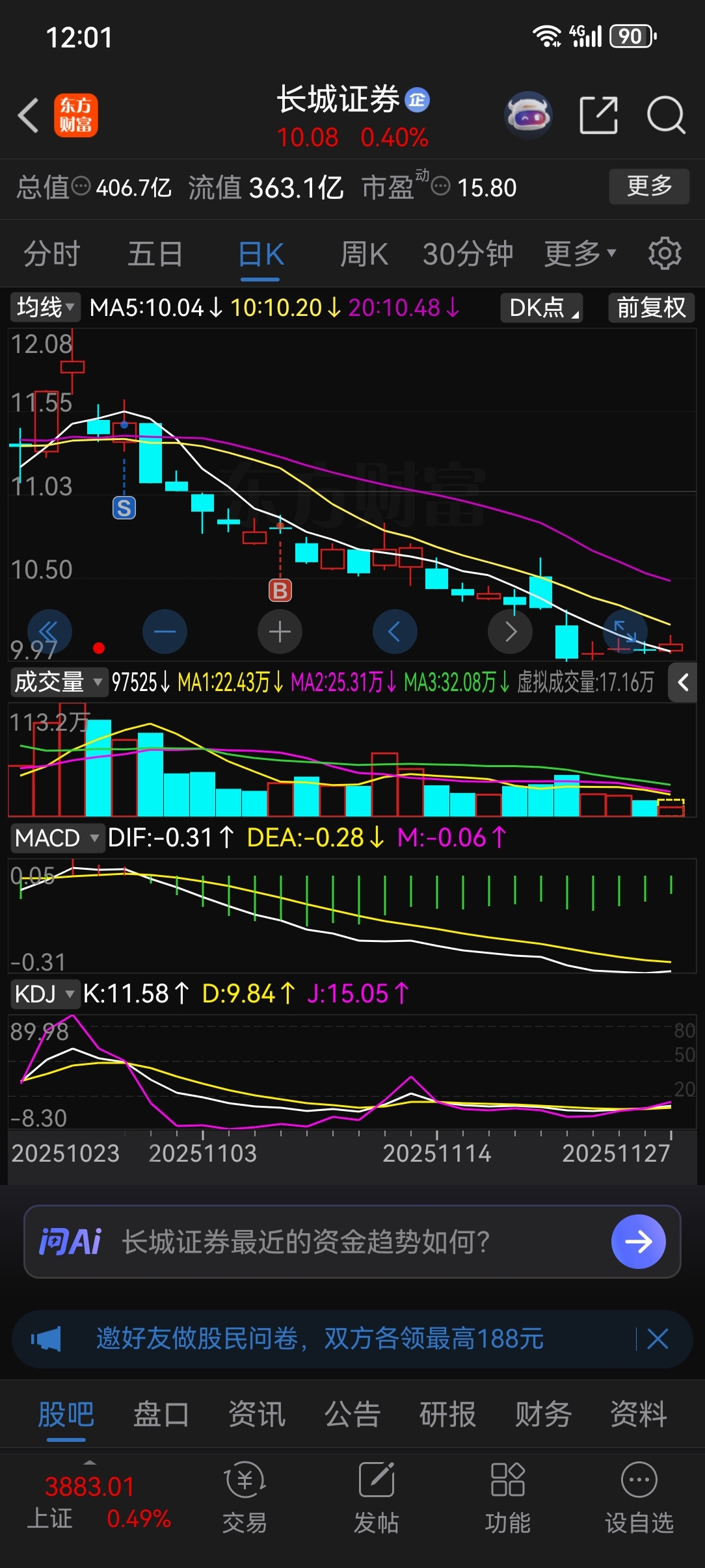Open the 均线 indicator dropdown
Viewport: 705px width, 1568px height.
45,307
